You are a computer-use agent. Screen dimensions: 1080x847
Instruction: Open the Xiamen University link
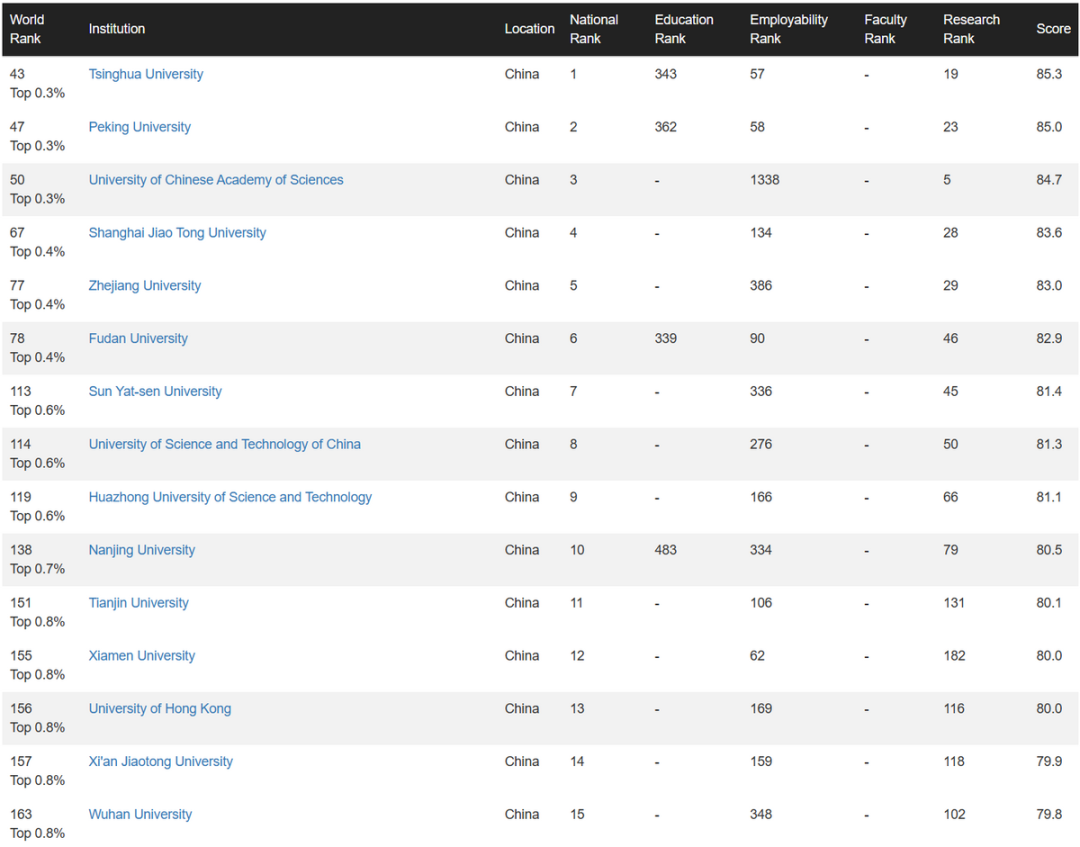(x=142, y=656)
